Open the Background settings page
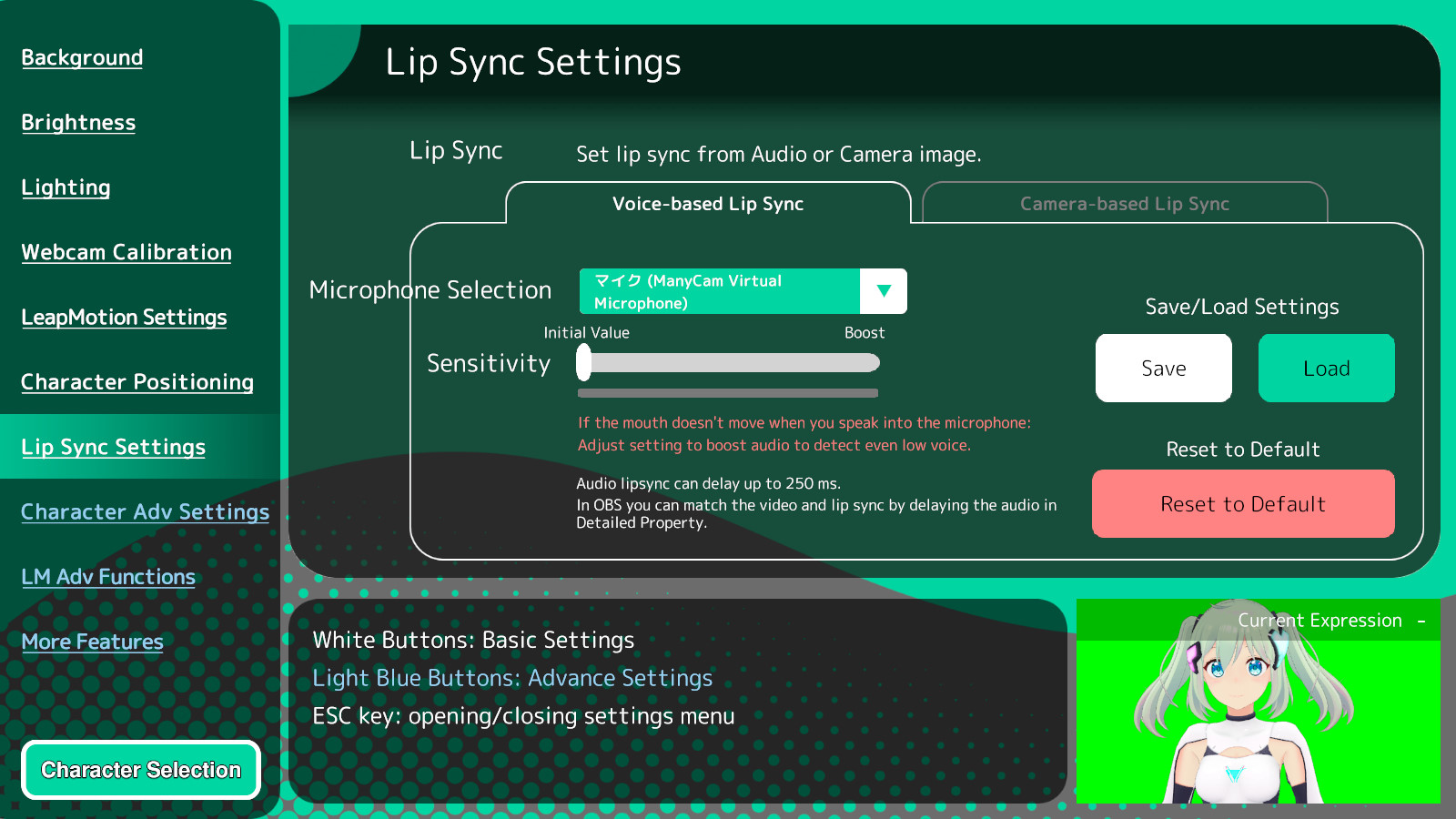 tap(82, 57)
